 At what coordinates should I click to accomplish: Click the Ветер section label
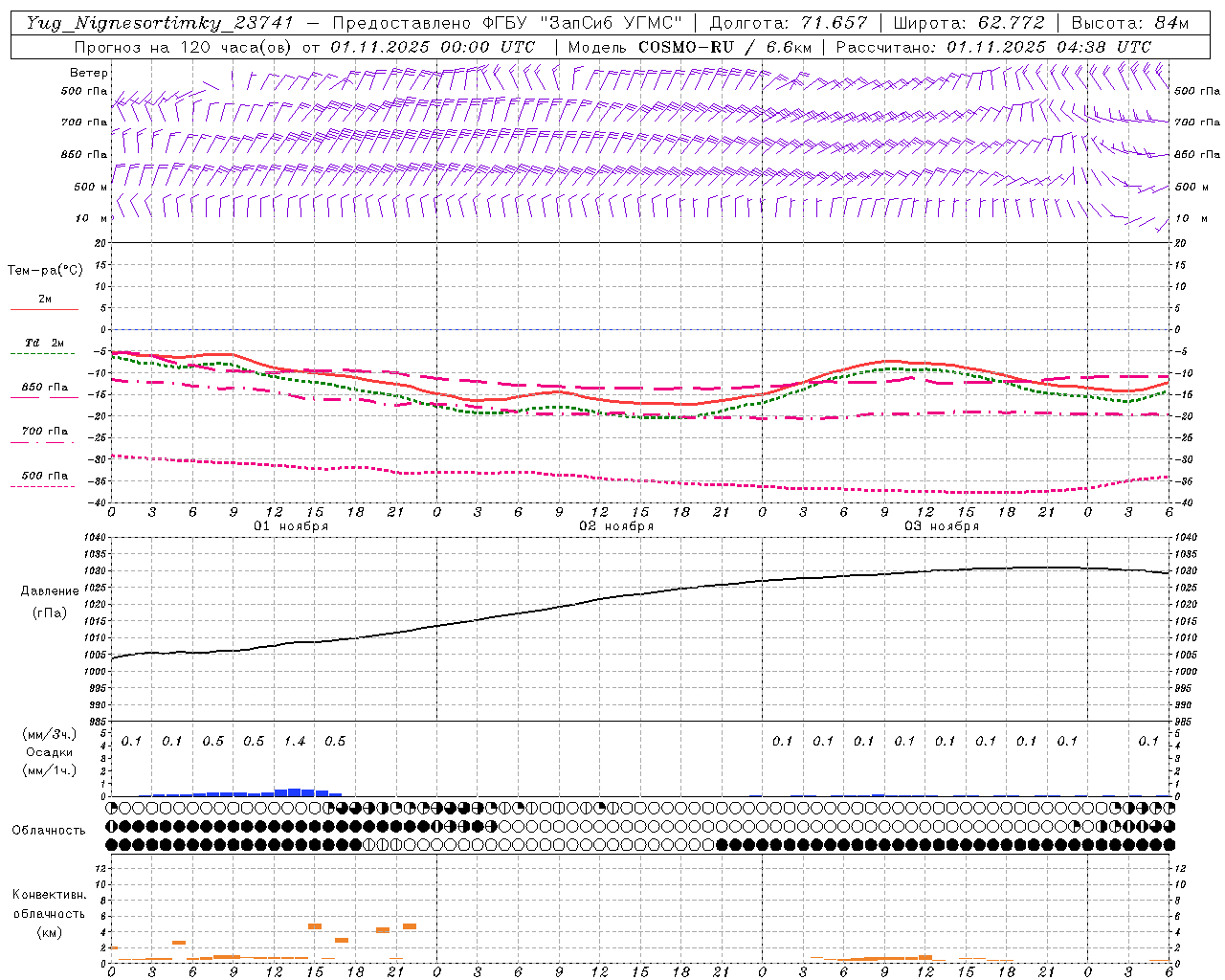pyautogui.click(x=89, y=73)
